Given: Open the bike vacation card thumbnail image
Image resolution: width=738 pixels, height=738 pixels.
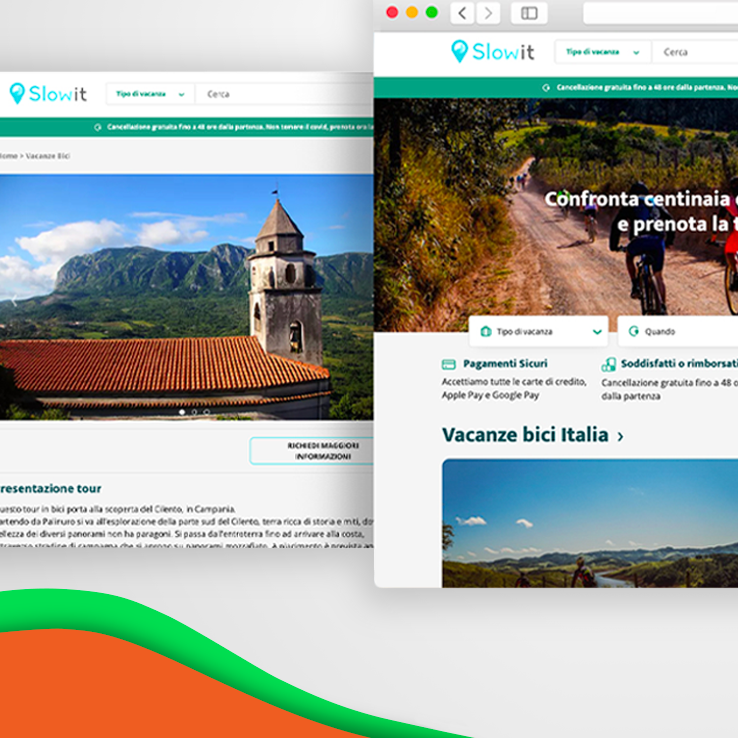Looking at the screenshot, I should pyautogui.click(x=590, y=523).
